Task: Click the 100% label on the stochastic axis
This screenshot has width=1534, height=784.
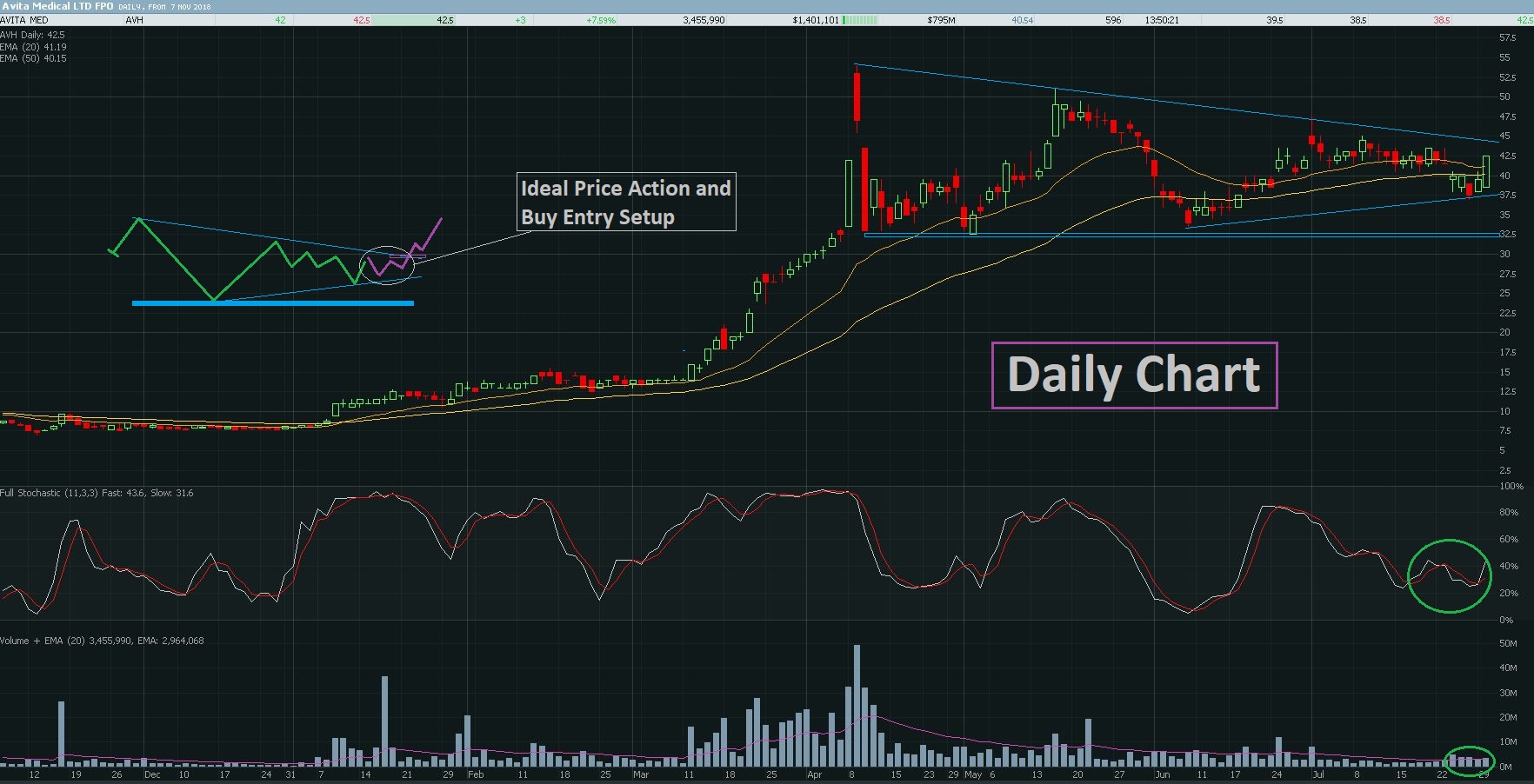Action: [x=1511, y=486]
